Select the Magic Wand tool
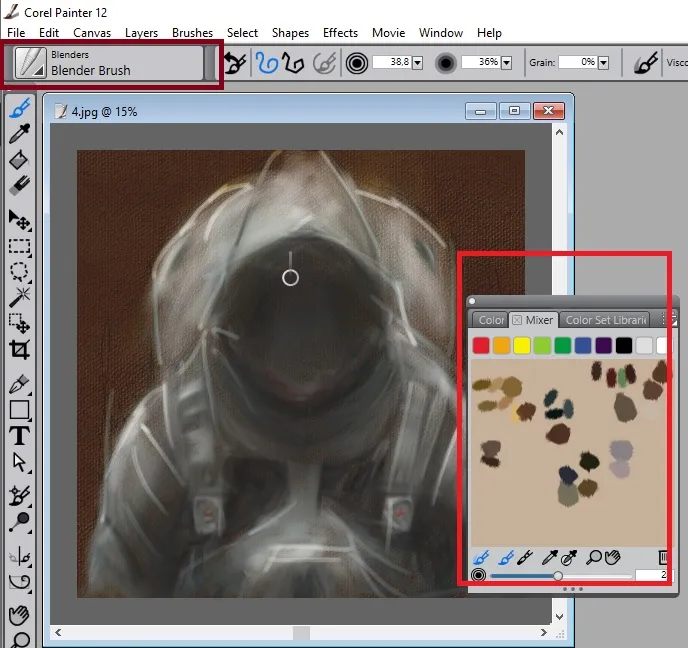Viewport: 688px width, 648px height. [19, 297]
